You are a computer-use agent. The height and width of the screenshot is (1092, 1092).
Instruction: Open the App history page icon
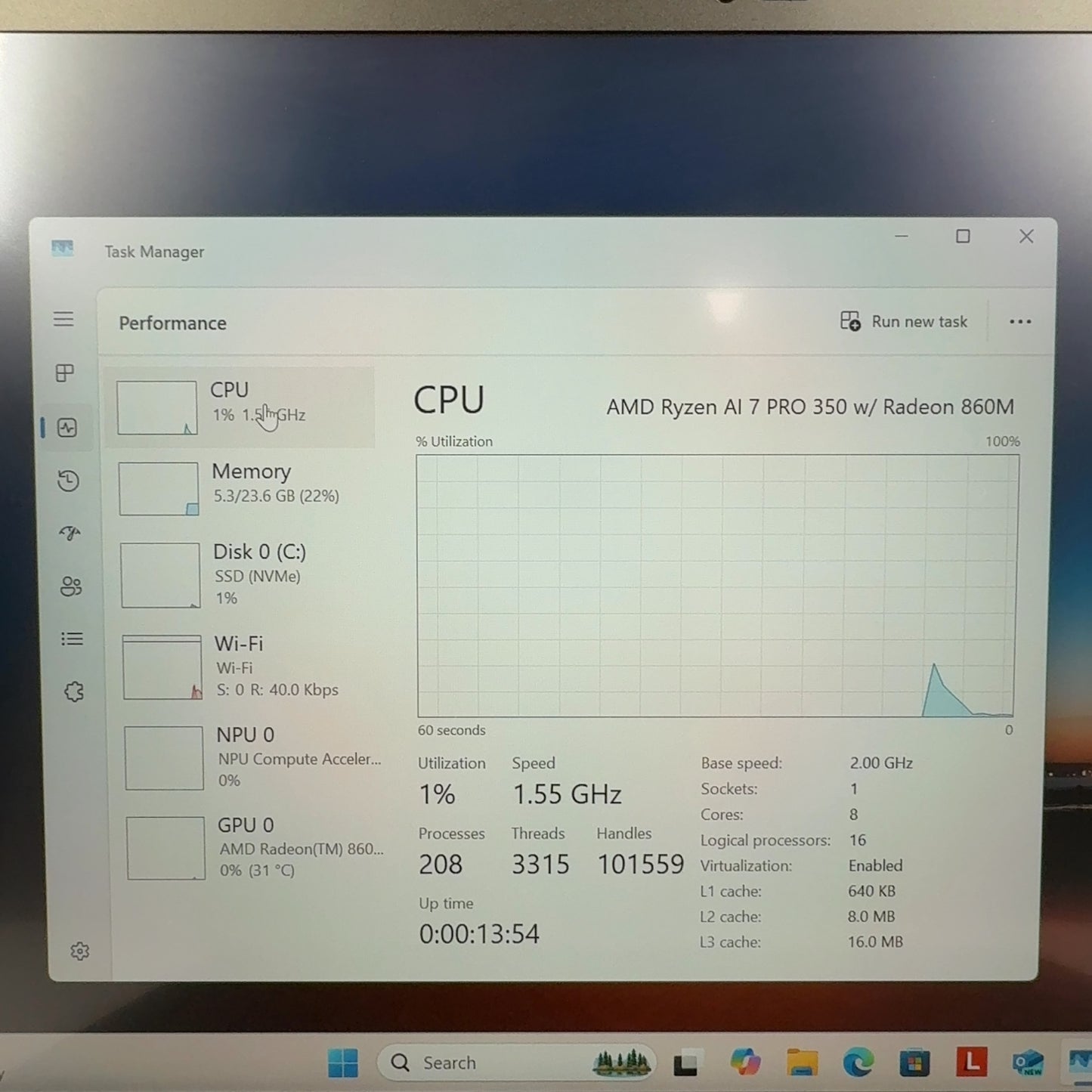[x=69, y=481]
